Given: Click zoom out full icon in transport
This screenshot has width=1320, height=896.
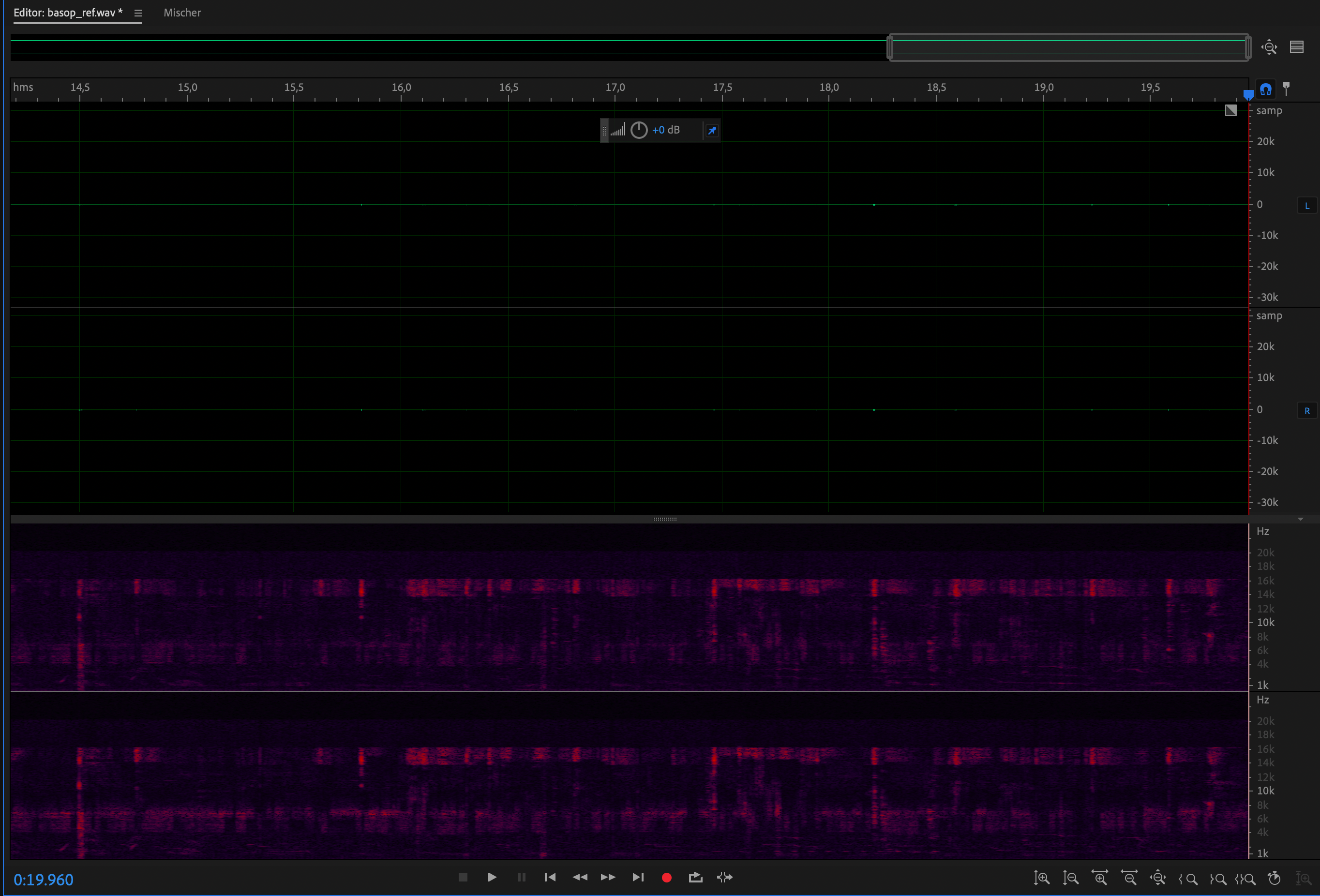Looking at the screenshot, I should click(x=1157, y=879).
